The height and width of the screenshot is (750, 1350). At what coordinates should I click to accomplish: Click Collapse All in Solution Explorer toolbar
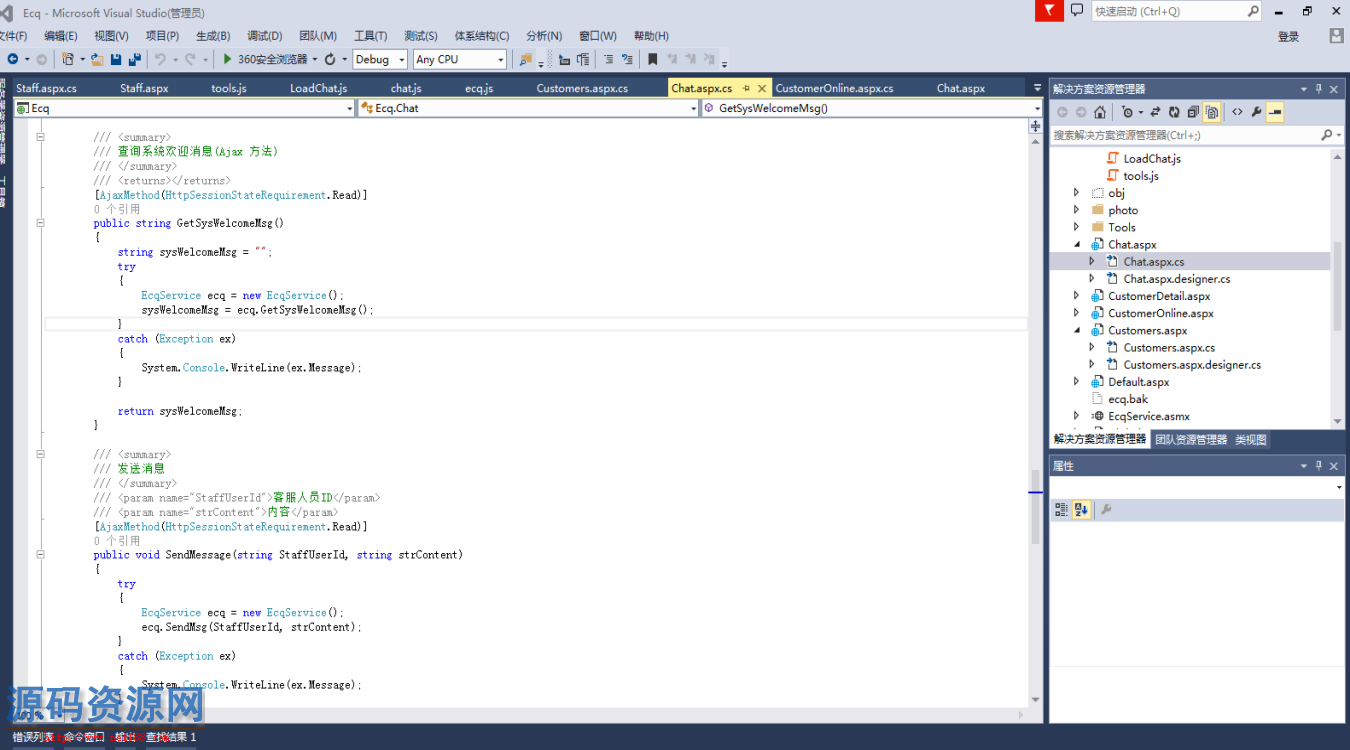[1193, 113]
